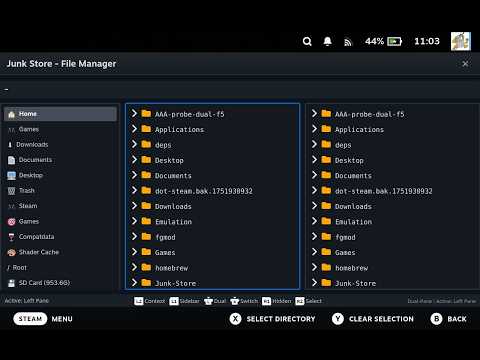
Task: Click Documents name in the right pane
Action: click(353, 176)
